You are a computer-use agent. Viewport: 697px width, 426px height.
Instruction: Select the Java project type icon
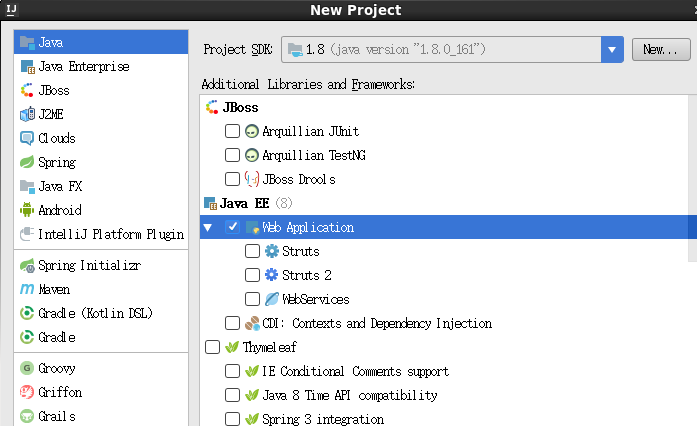click(27, 43)
